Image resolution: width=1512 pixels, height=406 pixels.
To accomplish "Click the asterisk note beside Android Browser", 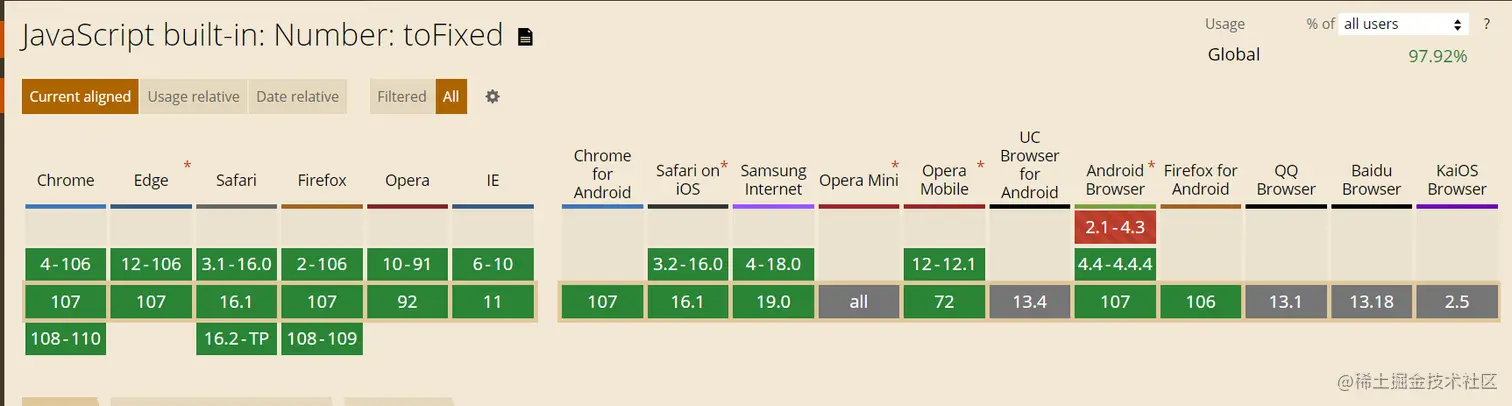I will tap(1151, 165).
